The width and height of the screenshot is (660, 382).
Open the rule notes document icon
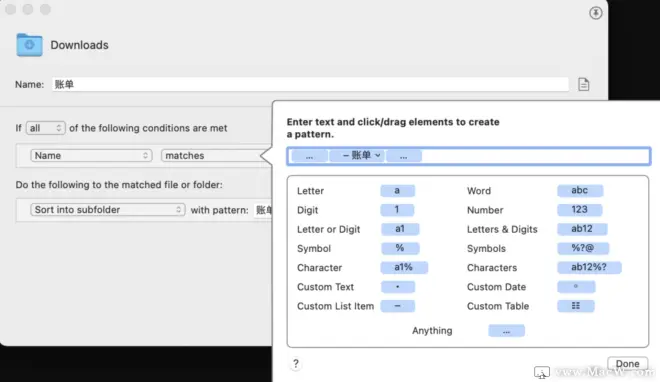coord(583,84)
